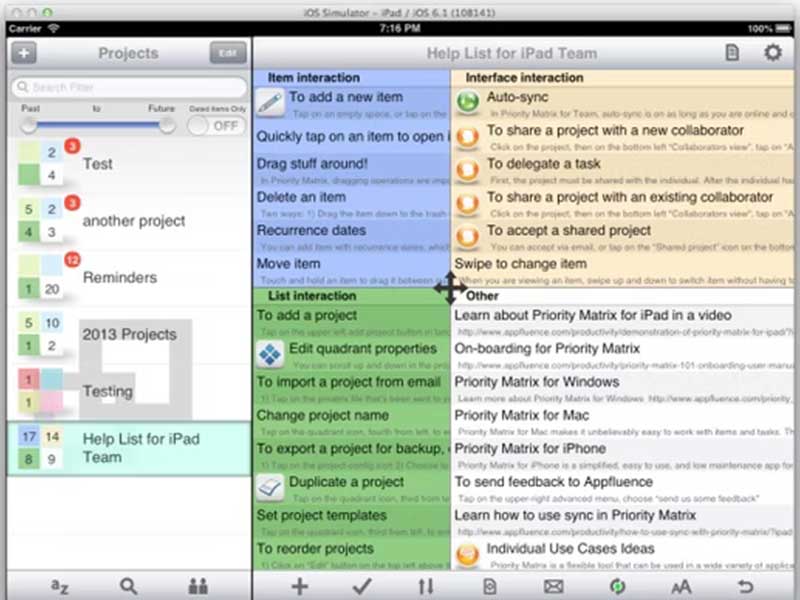This screenshot has height=600, width=800.
Task: Open On-boarding for Priority Matrix link
Action: [x=622, y=355]
